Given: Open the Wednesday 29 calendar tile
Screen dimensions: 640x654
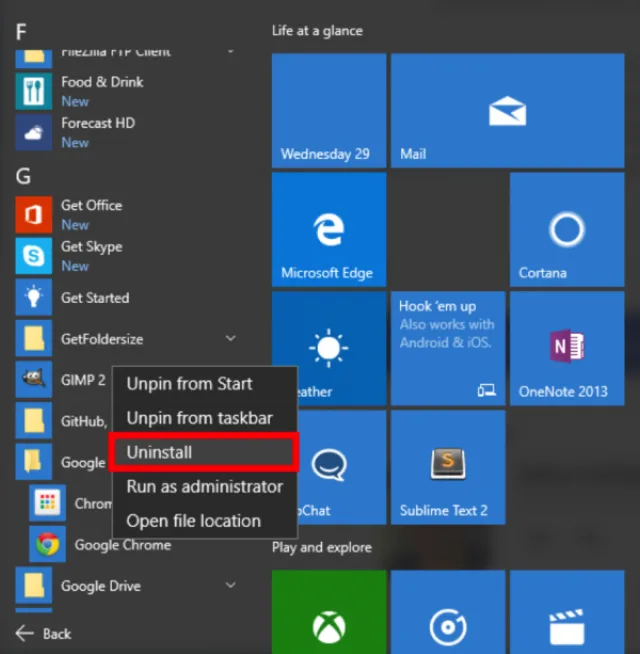Looking at the screenshot, I should click(329, 111).
